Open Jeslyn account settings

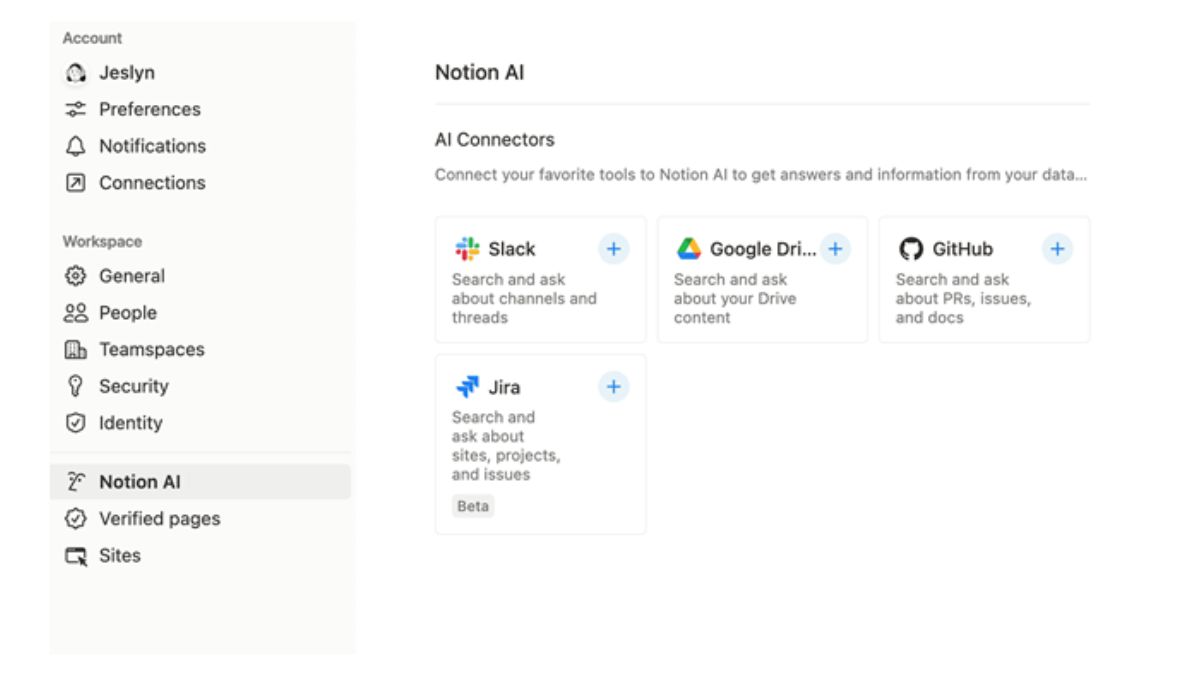click(126, 73)
